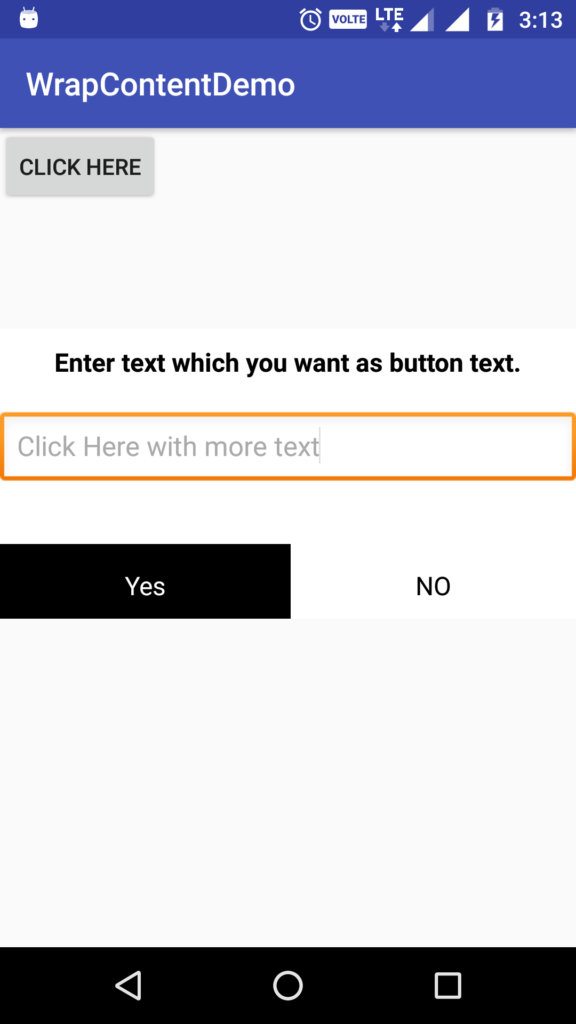Tap the VoLTE status bar indicator

[348, 20]
